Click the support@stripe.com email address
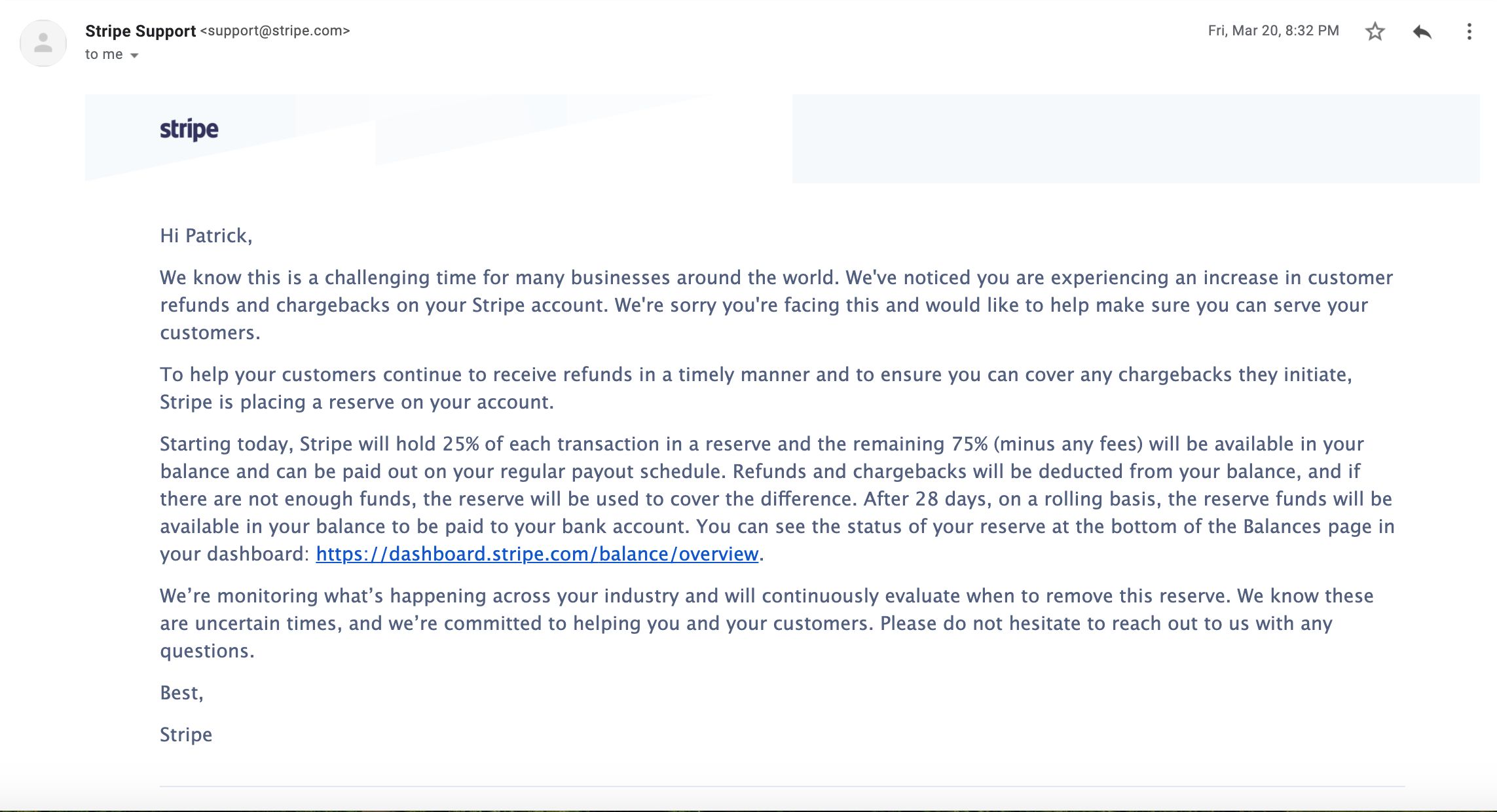Viewport: 1497px width, 812px height. tap(275, 31)
